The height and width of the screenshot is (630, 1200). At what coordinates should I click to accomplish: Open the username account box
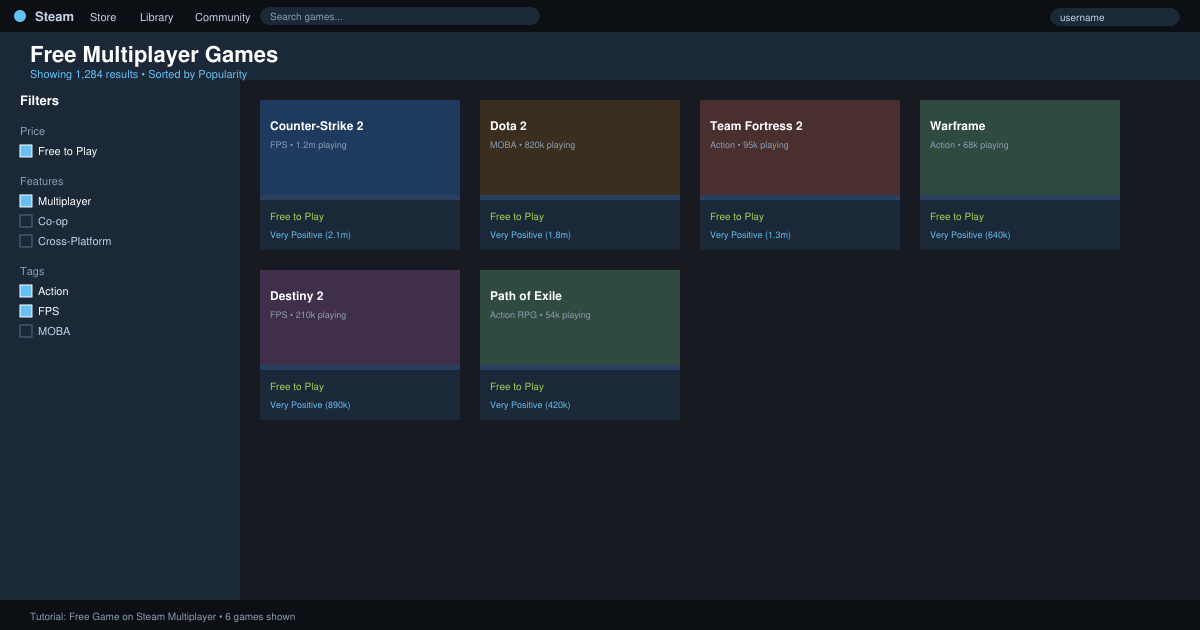(1115, 17)
